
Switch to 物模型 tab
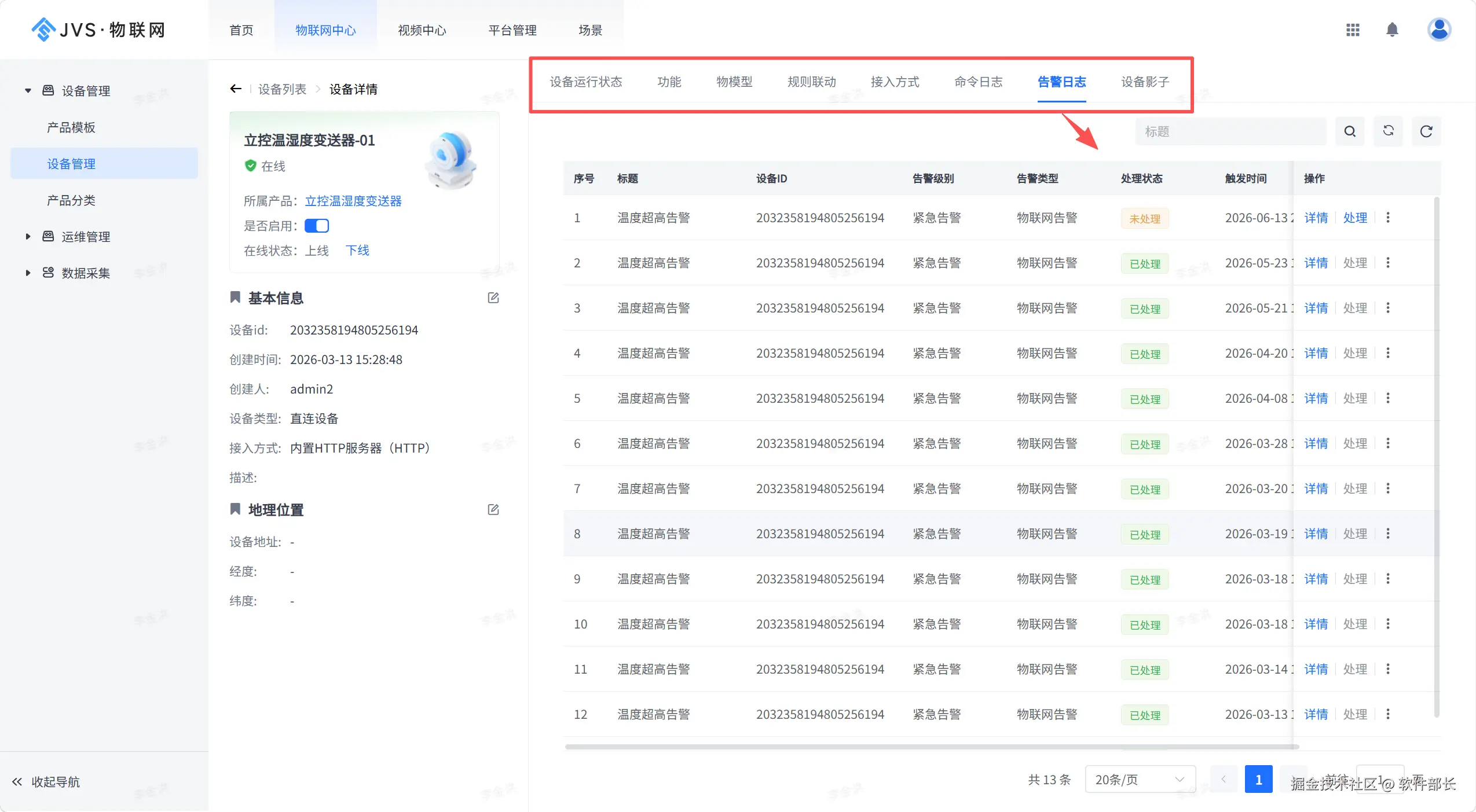click(734, 82)
